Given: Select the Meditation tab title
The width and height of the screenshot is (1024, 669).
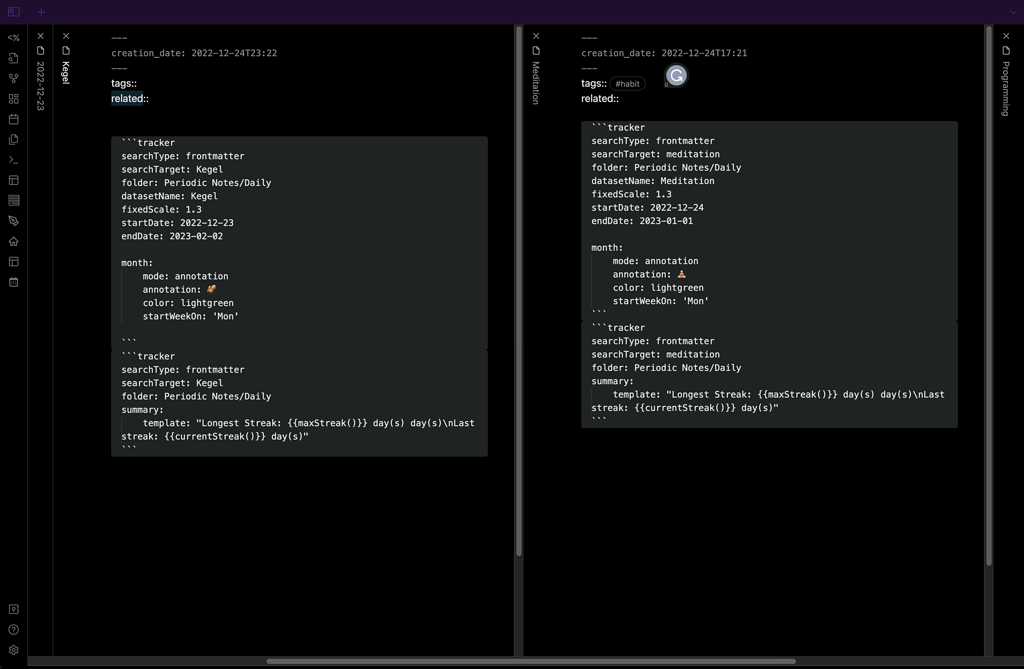Looking at the screenshot, I should coord(536,83).
